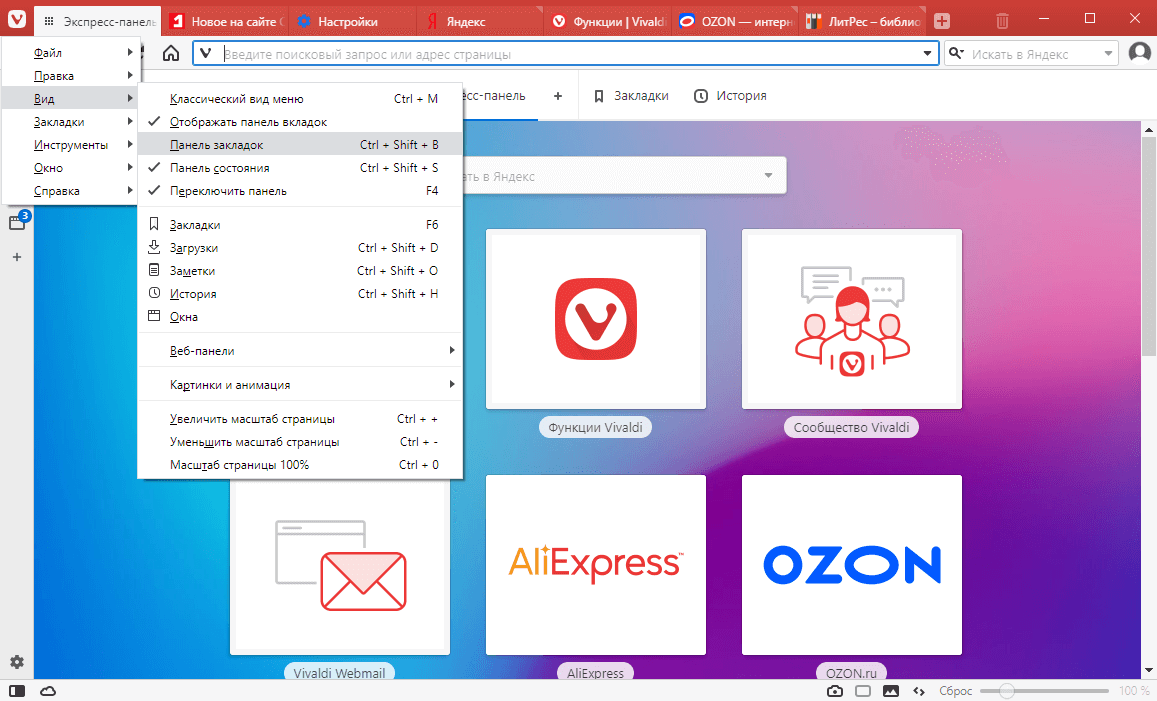The image size is (1157, 701).
Task: Expand the Правка submenu
Action: pos(71,75)
